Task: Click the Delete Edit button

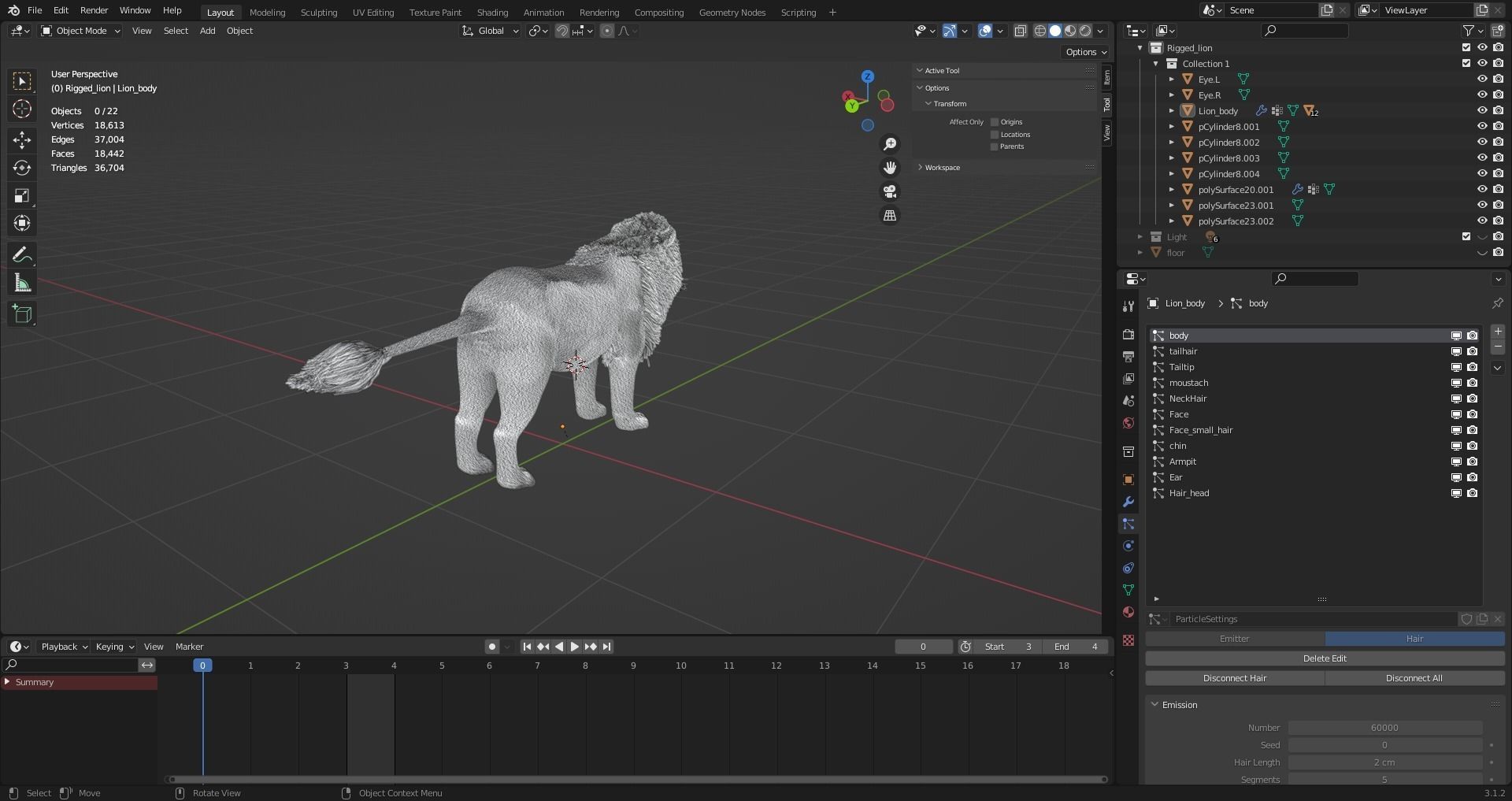Action: tap(1325, 658)
